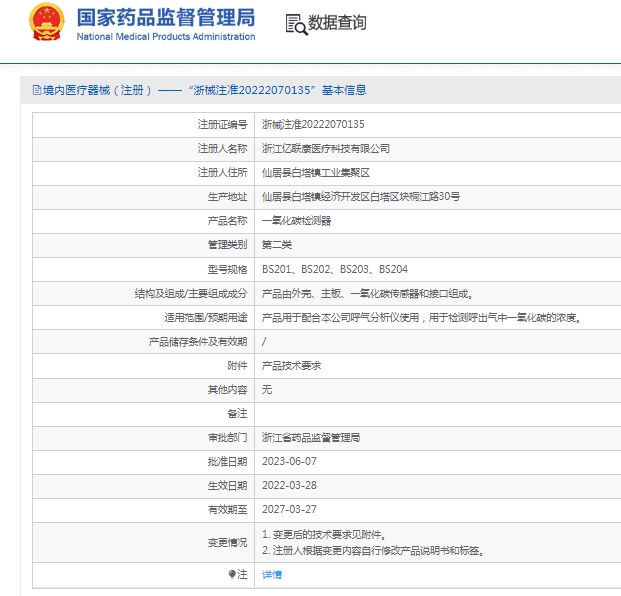Click National Medical Products Administration text

click(x=166, y=36)
